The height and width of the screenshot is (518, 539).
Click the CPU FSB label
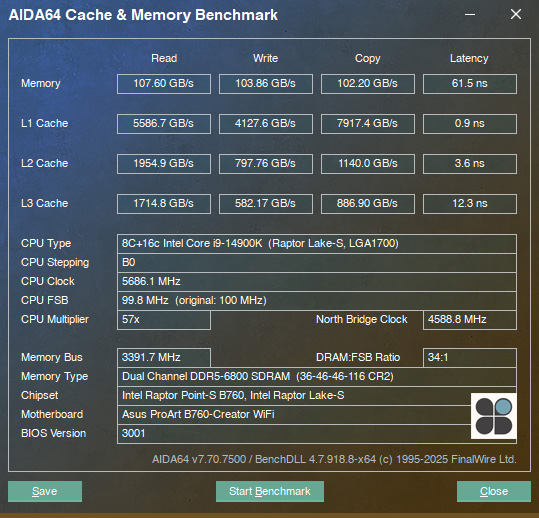45,300
